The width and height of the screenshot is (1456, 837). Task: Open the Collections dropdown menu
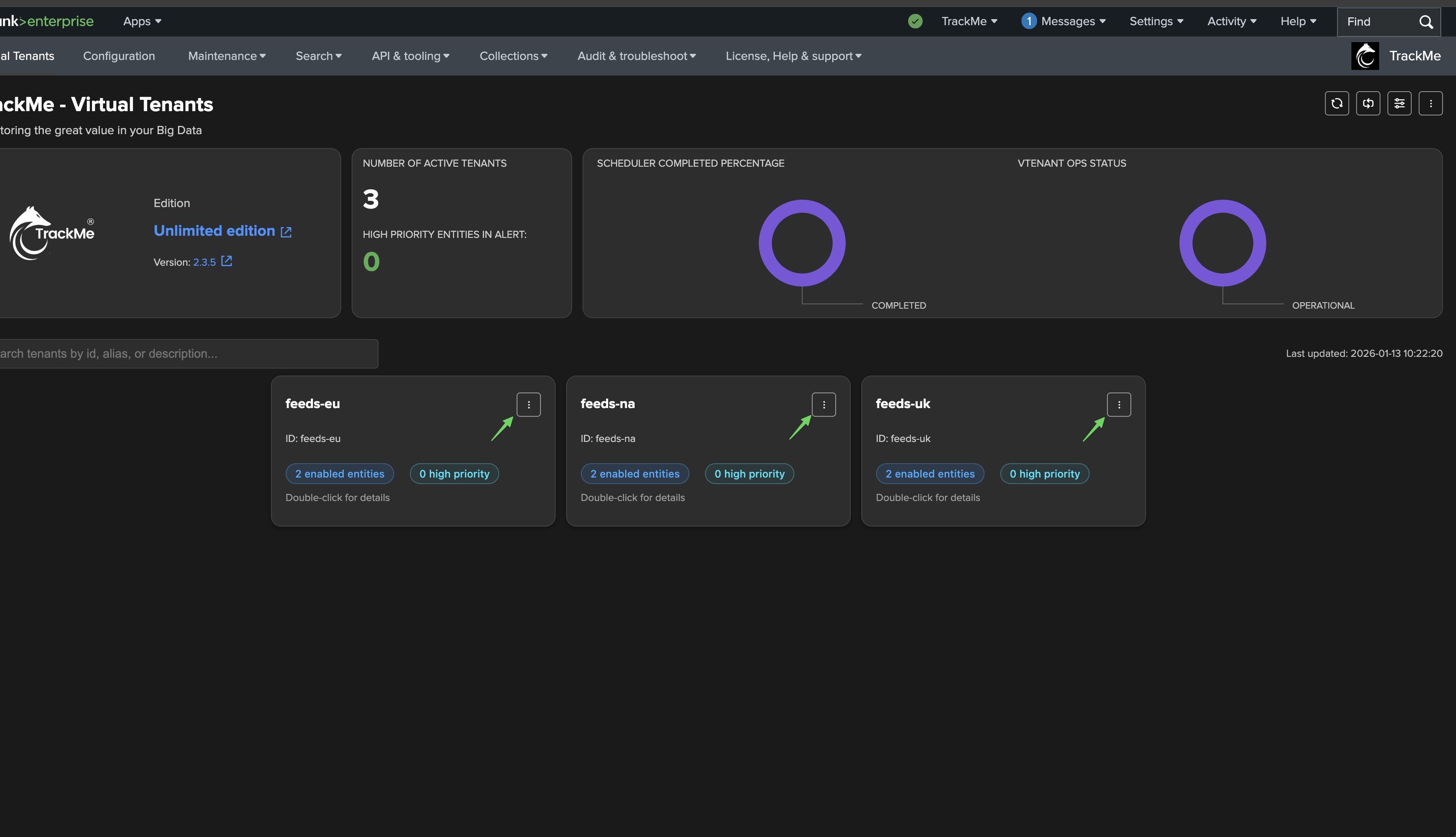(513, 56)
